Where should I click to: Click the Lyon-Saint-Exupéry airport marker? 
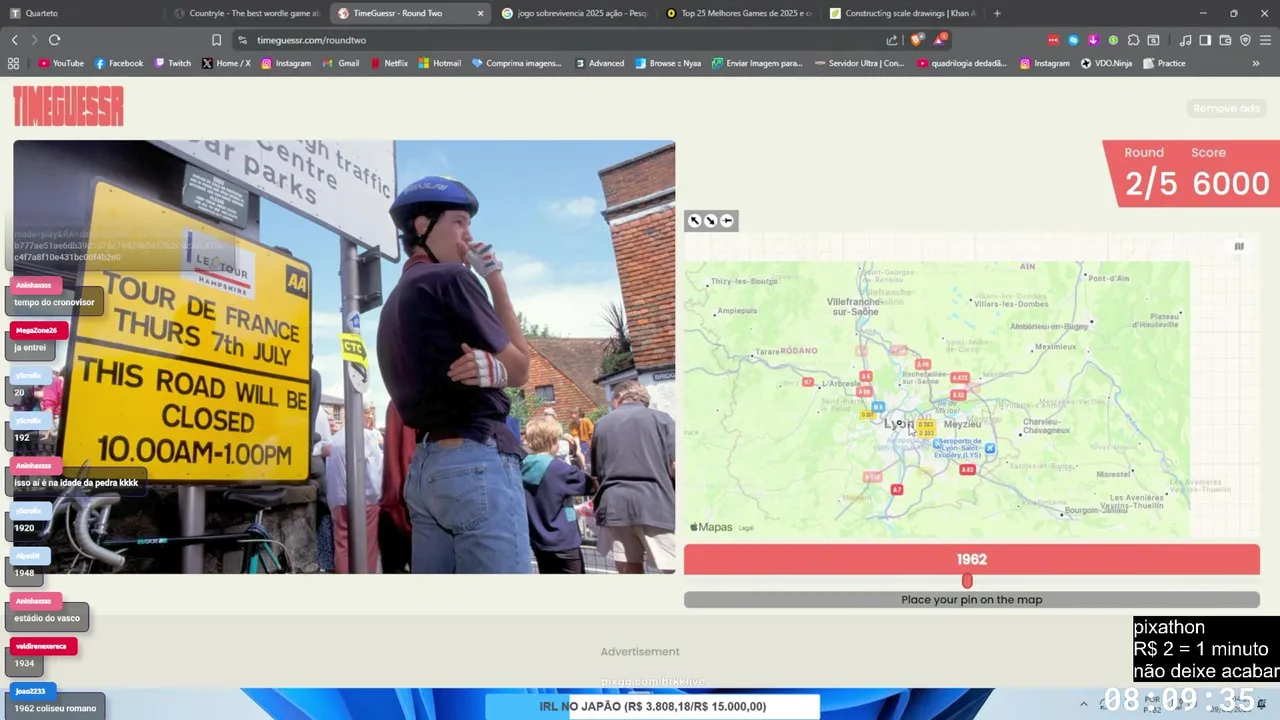[990, 448]
